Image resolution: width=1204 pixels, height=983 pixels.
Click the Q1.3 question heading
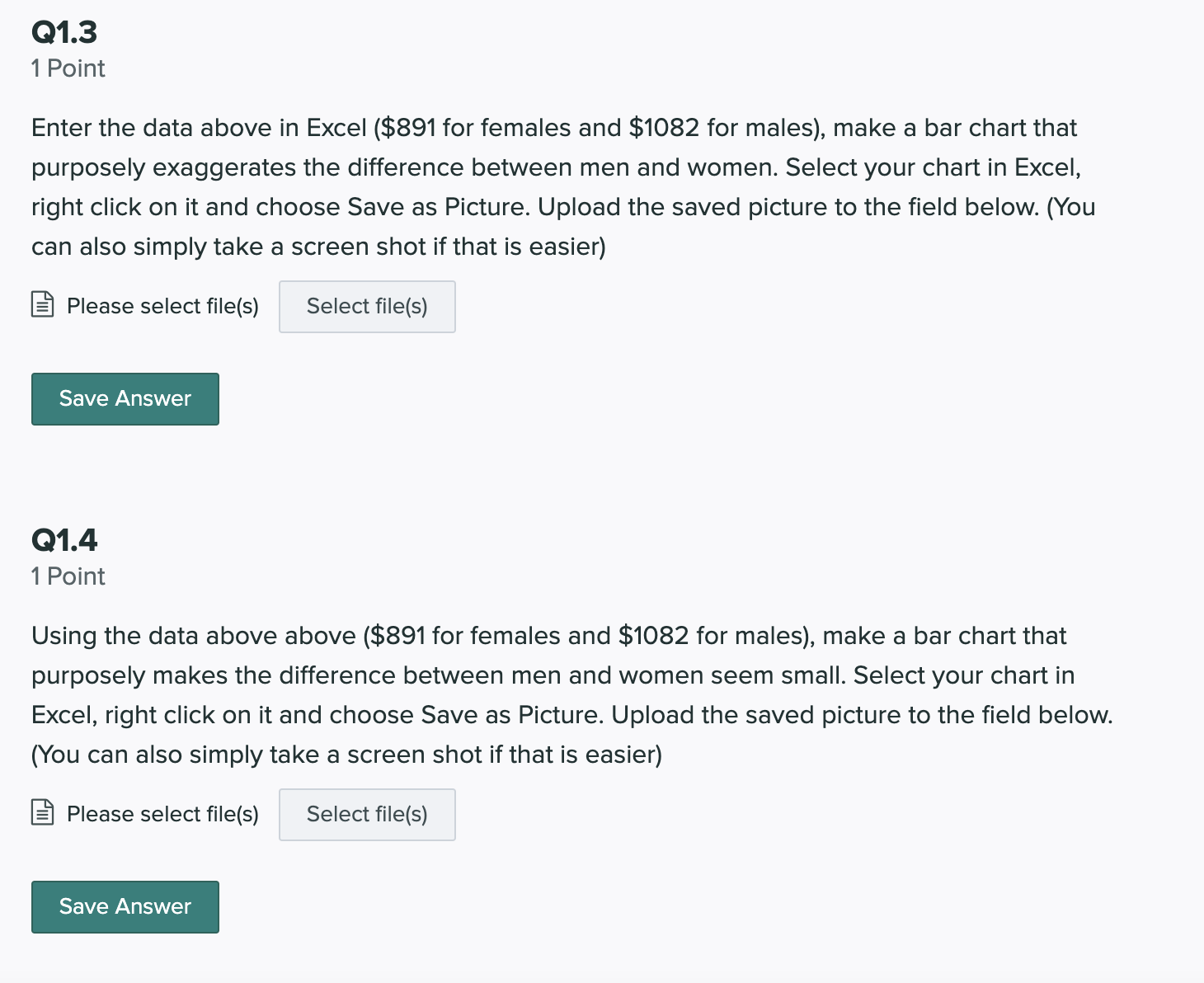[x=63, y=31]
